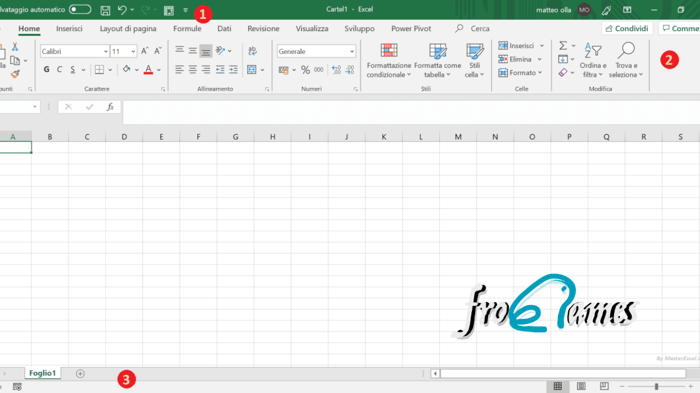Viewport: 700px width, 393px height.
Task: Click the decrease indent icon
Action: (x=220, y=69)
